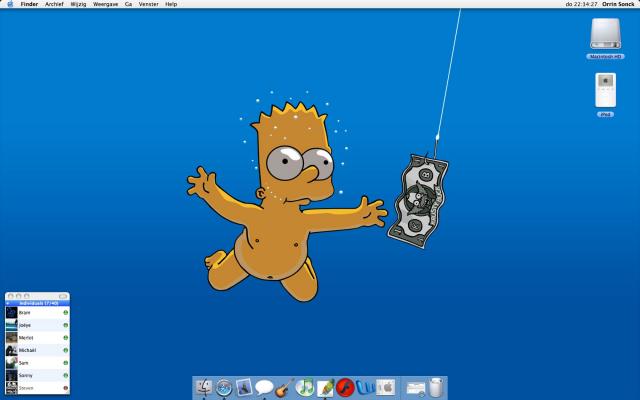
Task: Select contact Bram in buddy list
Action: click(x=37, y=313)
